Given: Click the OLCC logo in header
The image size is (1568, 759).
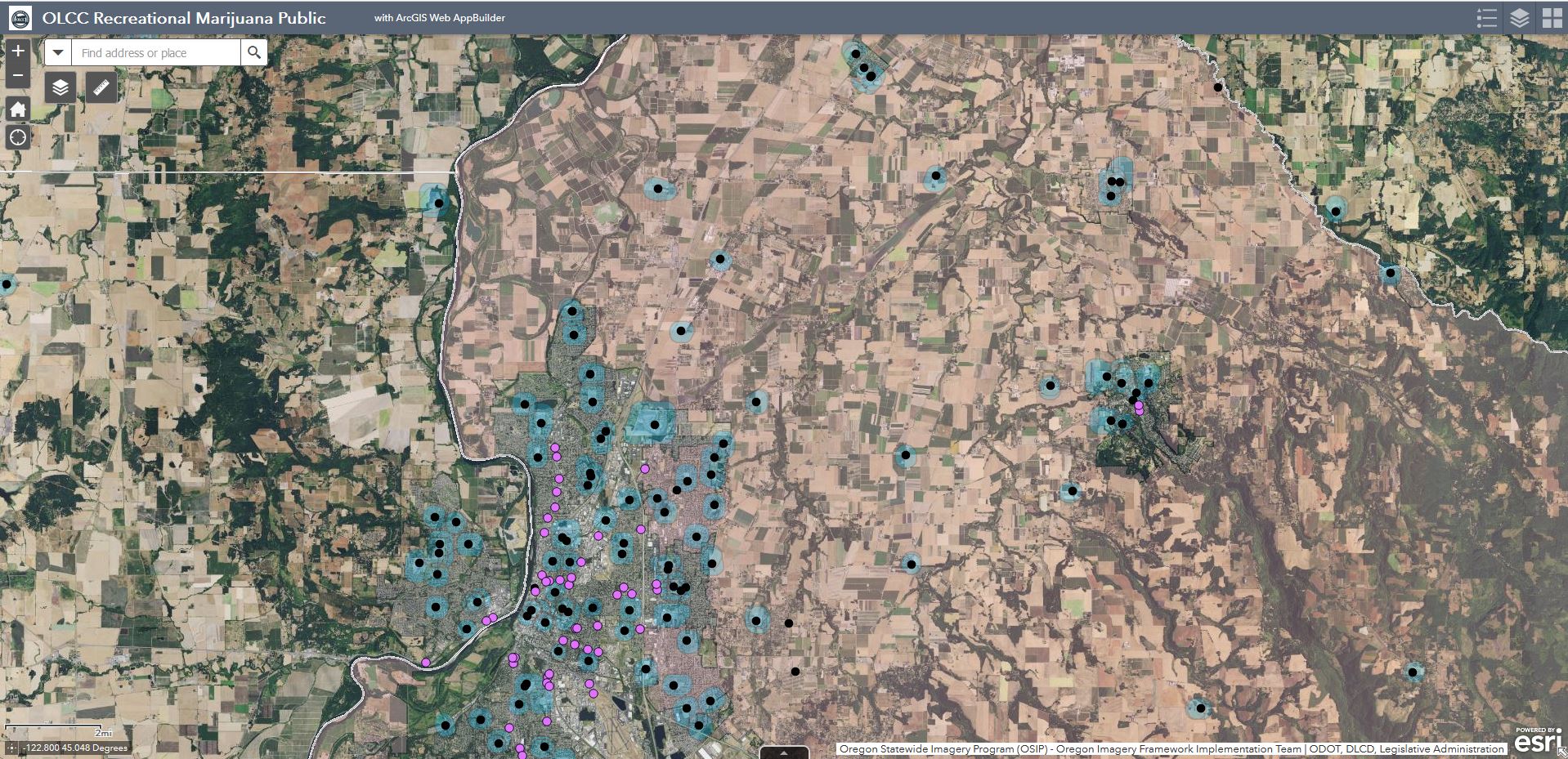Looking at the screenshot, I should pyautogui.click(x=20, y=18).
